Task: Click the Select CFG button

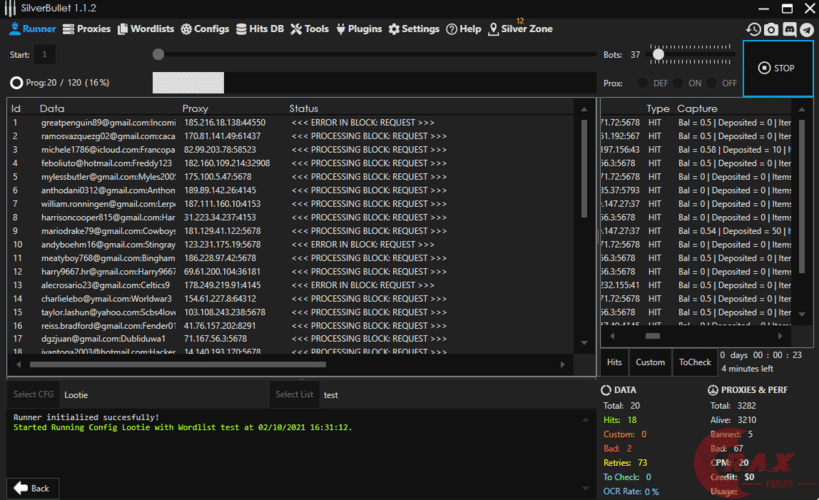Action: point(32,395)
